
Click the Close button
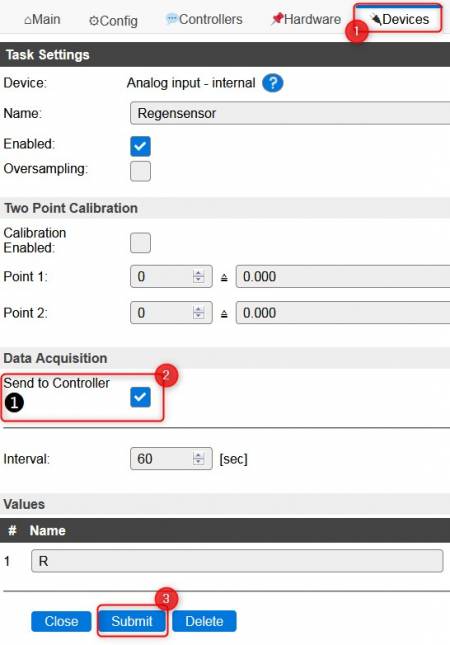61,621
